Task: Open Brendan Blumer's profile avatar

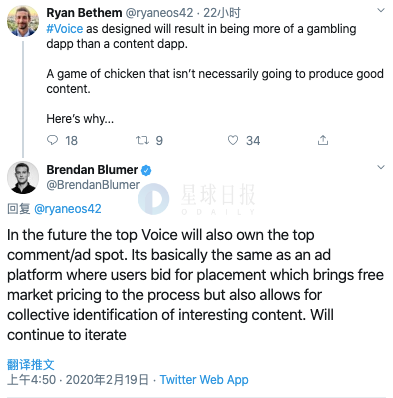Action: (x=23, y=177)
